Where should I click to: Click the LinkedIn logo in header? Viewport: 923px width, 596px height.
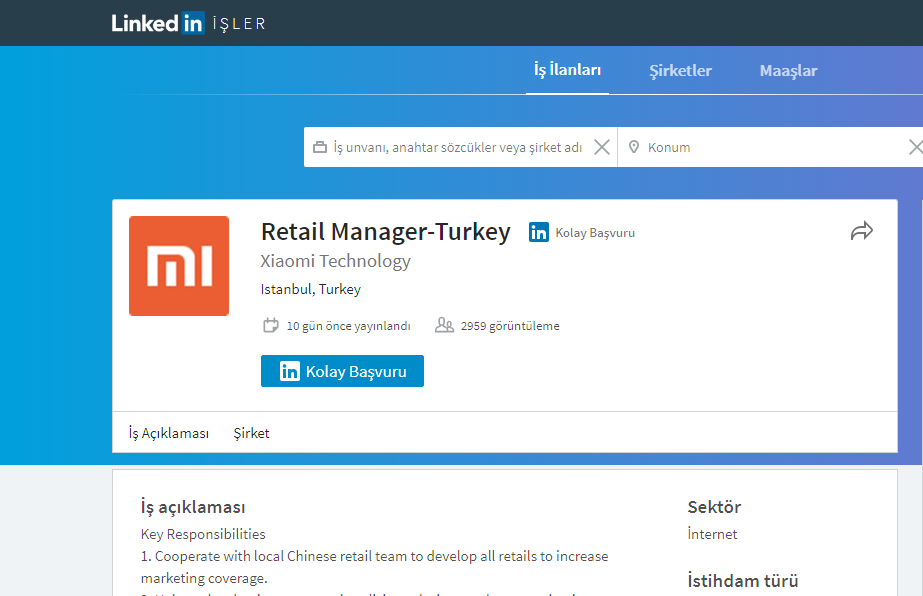[158, 23]
